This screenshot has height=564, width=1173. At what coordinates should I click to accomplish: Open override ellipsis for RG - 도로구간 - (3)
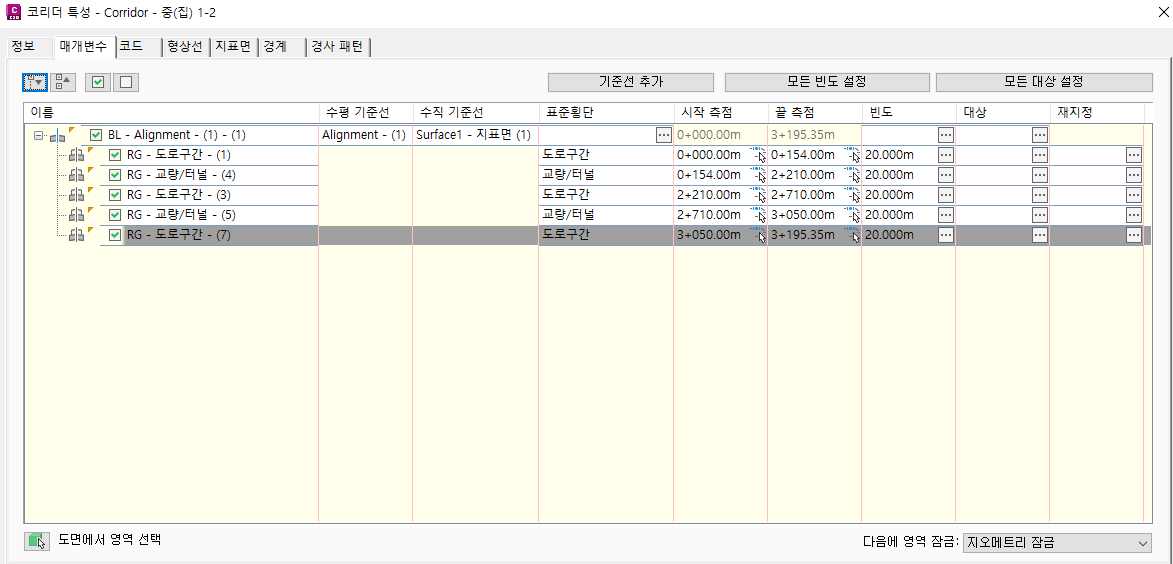coord(1134,194)
